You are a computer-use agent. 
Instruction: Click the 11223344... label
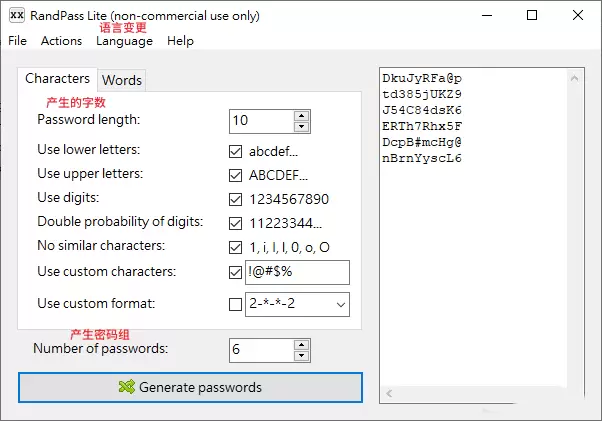point(286,223)
